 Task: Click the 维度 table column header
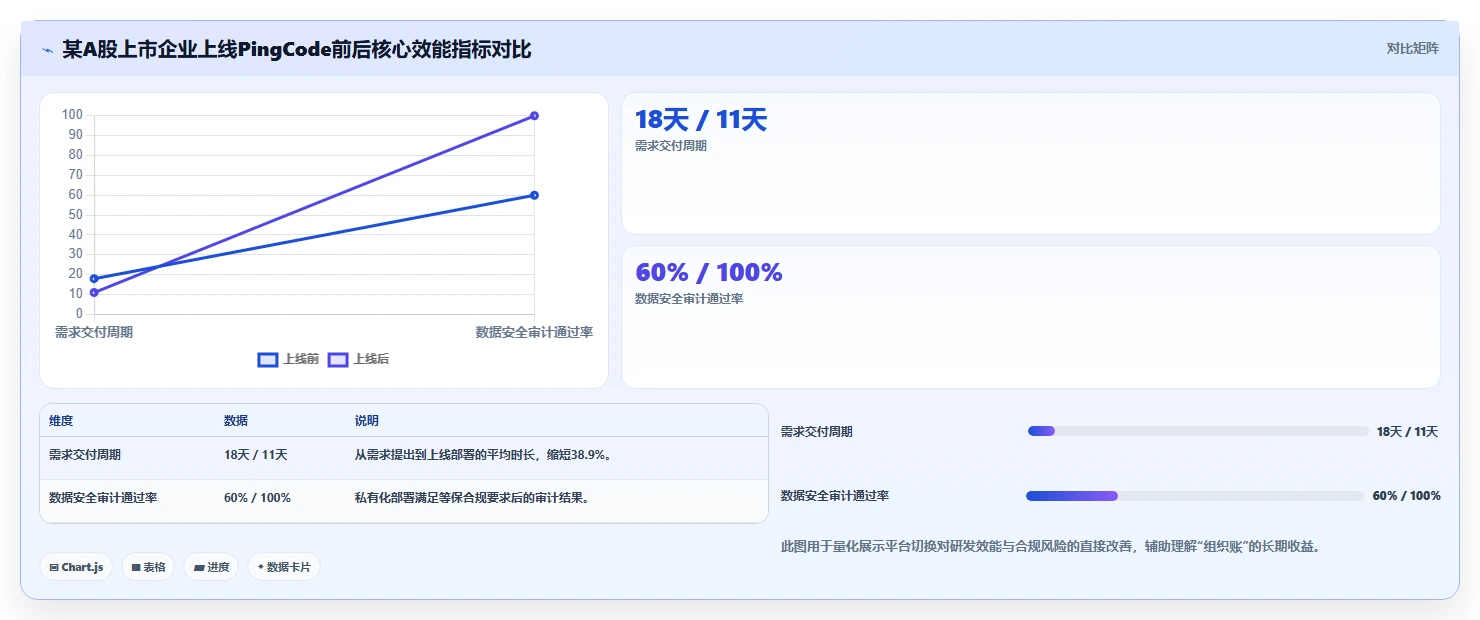(61, 421)
